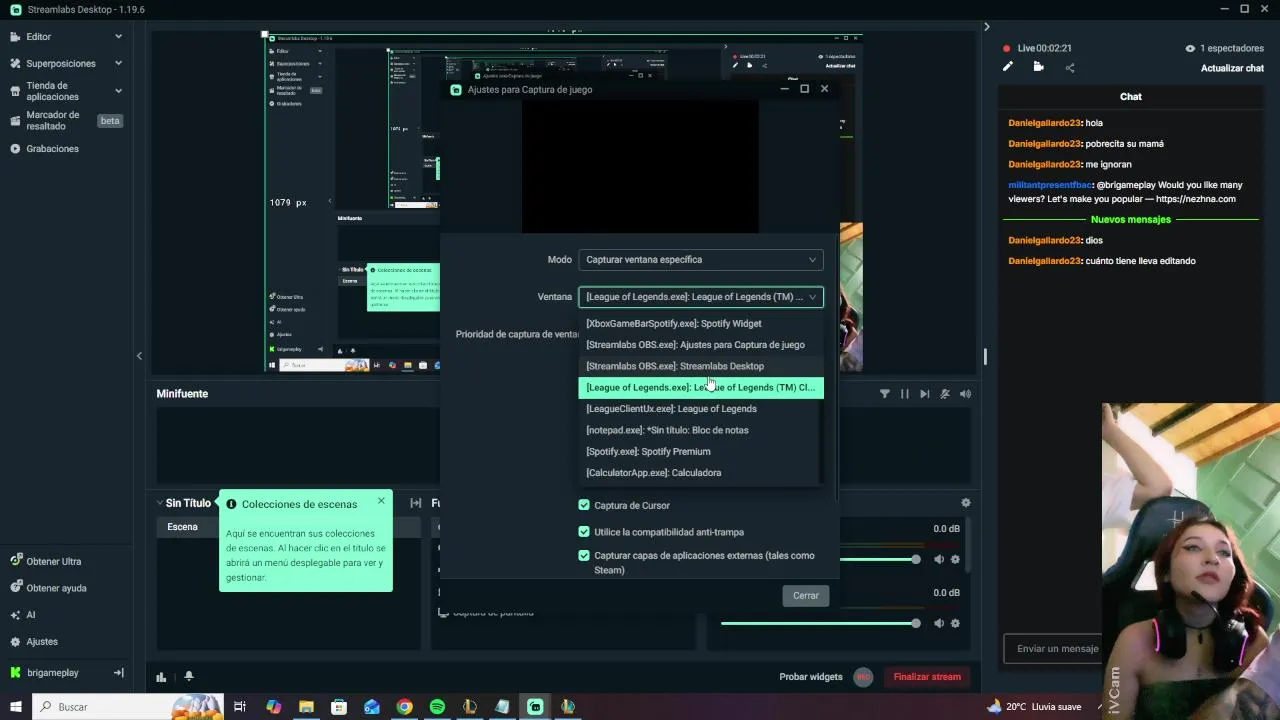Open Obtener ayuda in sidebar
1280x720 pixels.
(56, 588)
